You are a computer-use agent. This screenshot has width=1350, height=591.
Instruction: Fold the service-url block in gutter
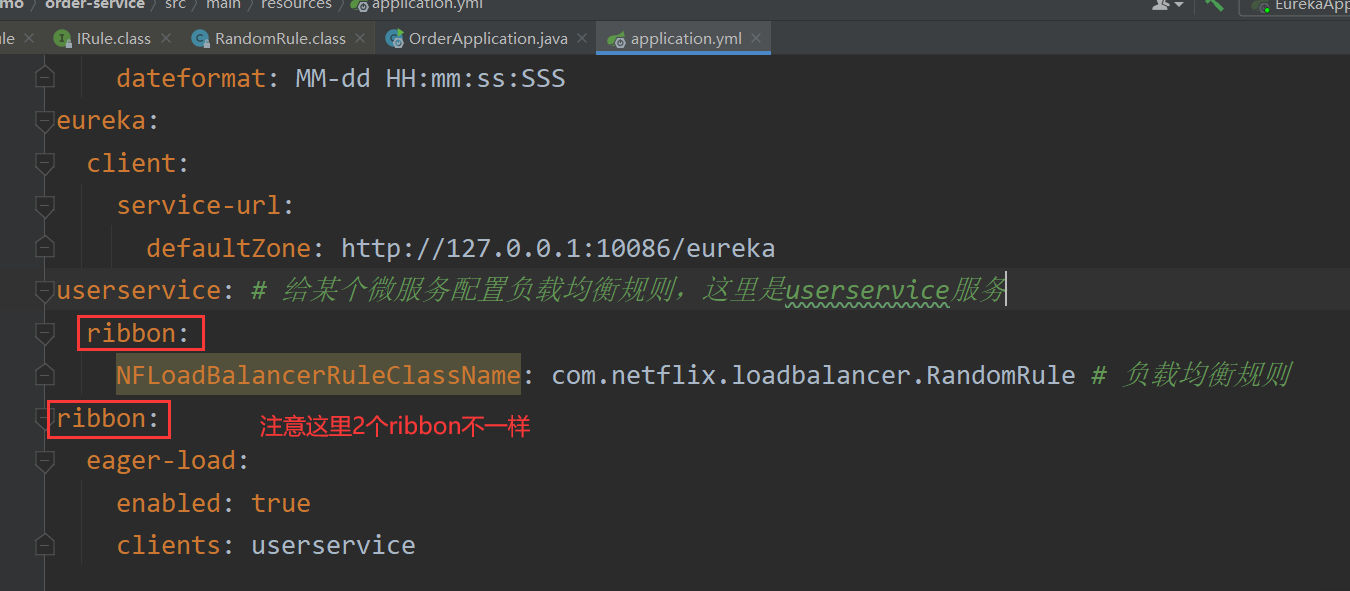tap(43, 205)
